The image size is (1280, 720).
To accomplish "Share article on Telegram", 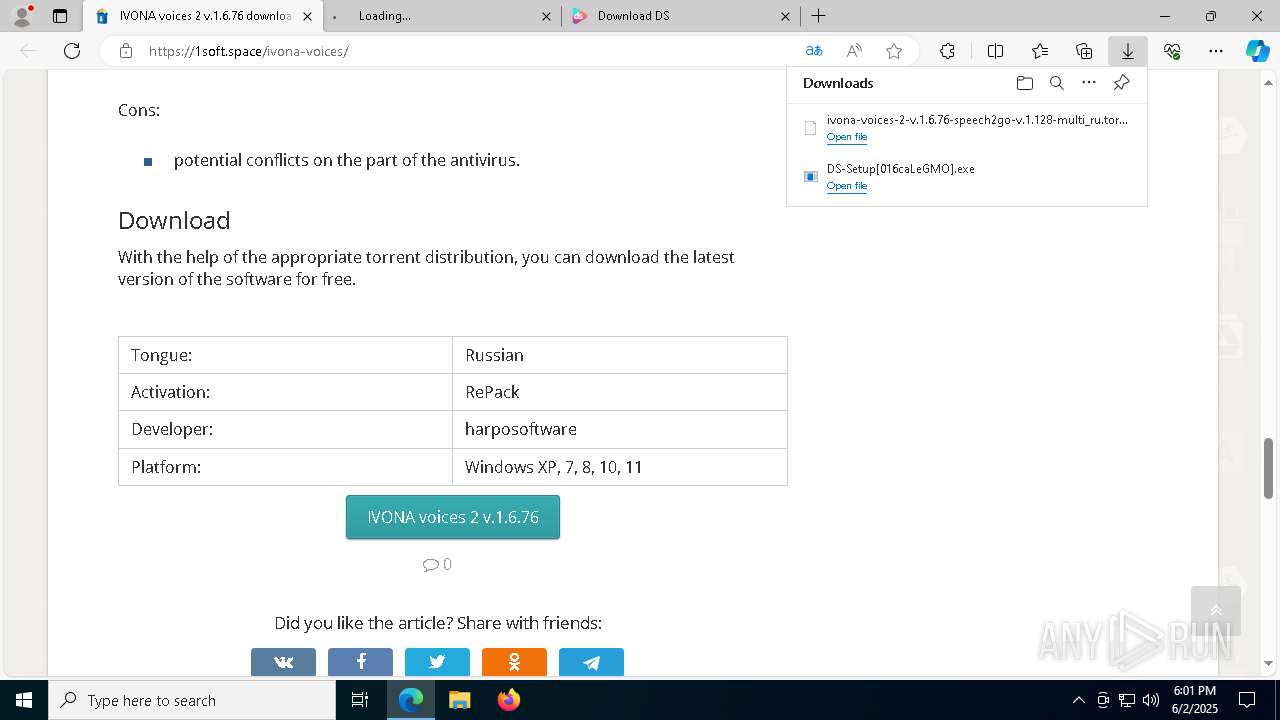I will click(591, 662).
